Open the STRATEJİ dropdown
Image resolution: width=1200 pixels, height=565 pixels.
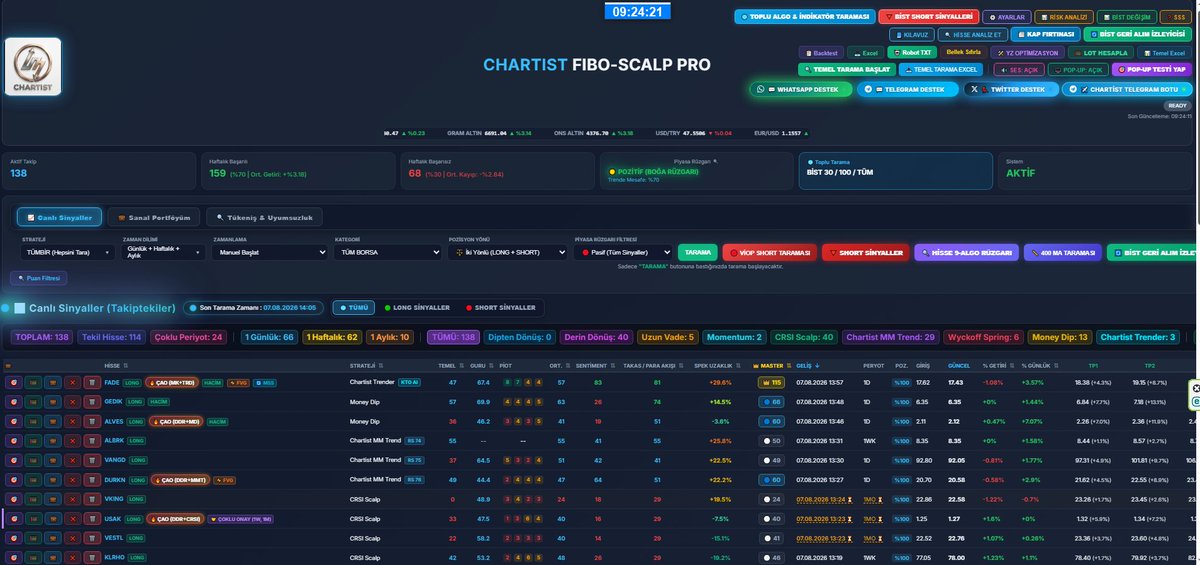[x=67, y=253]
